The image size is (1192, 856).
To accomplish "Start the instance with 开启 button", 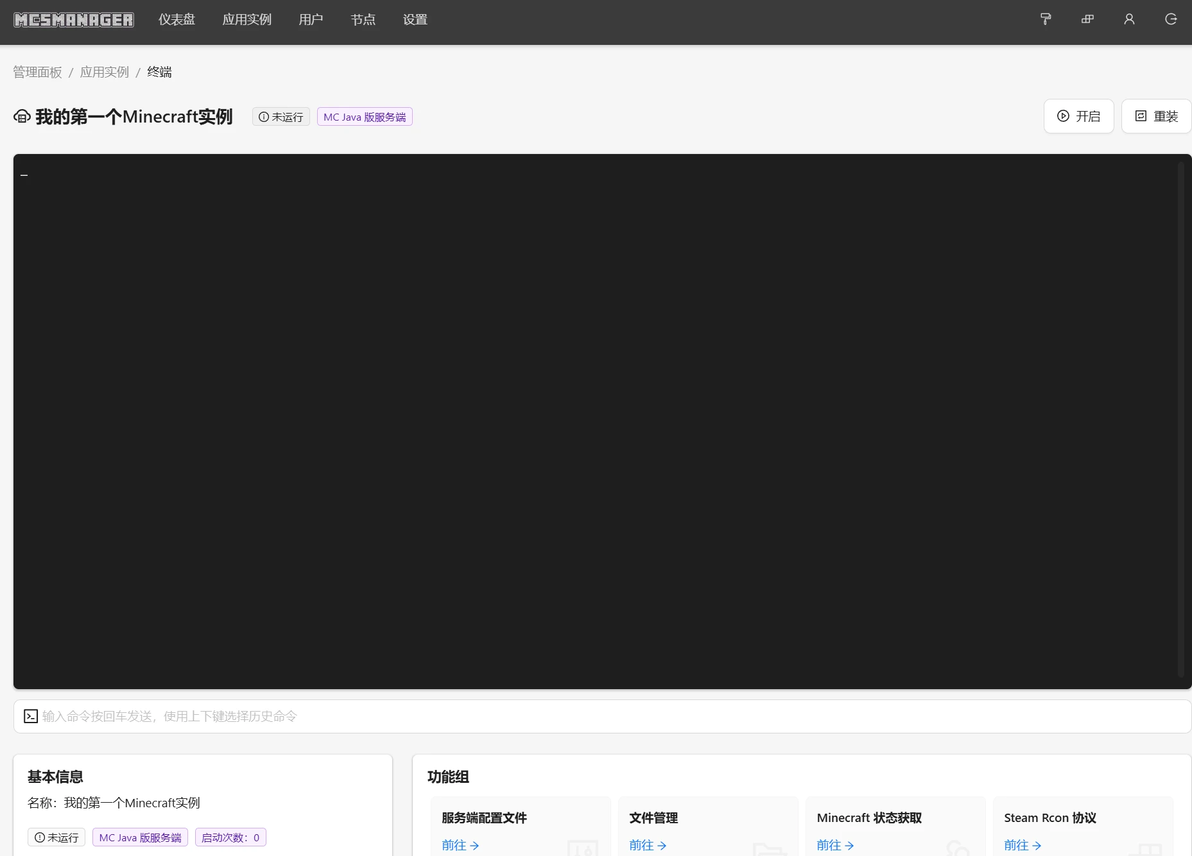I will [1079, 116].
